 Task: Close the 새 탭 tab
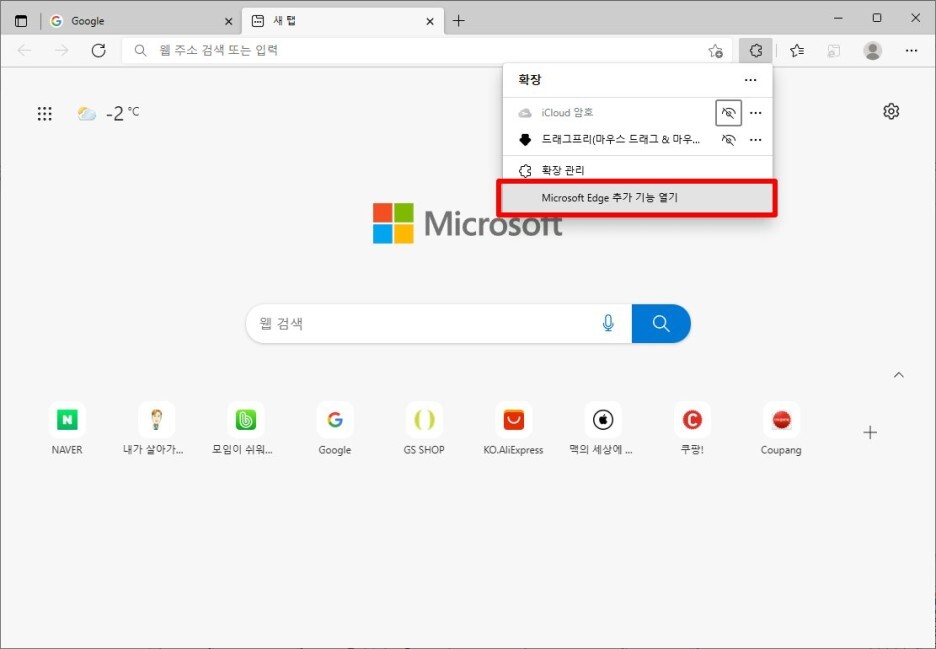pos(430,21)
